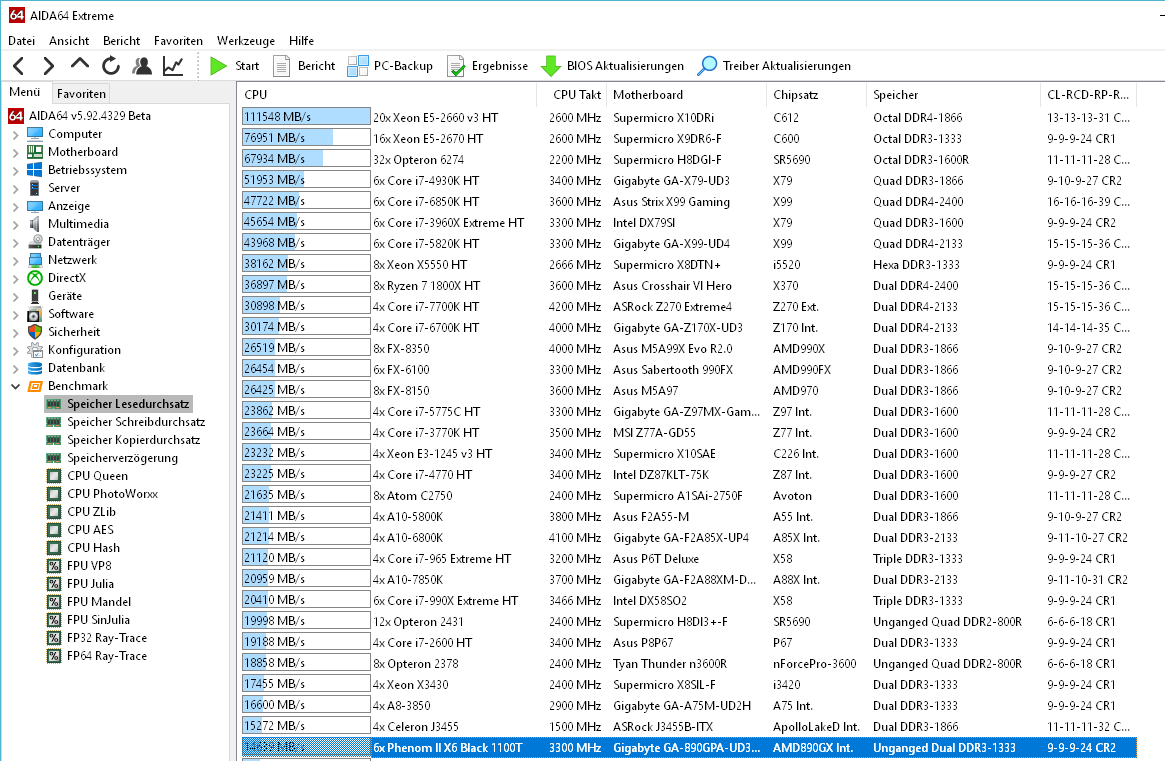Click Treiber Aktualisierungen toolbar button

[774, 66]
